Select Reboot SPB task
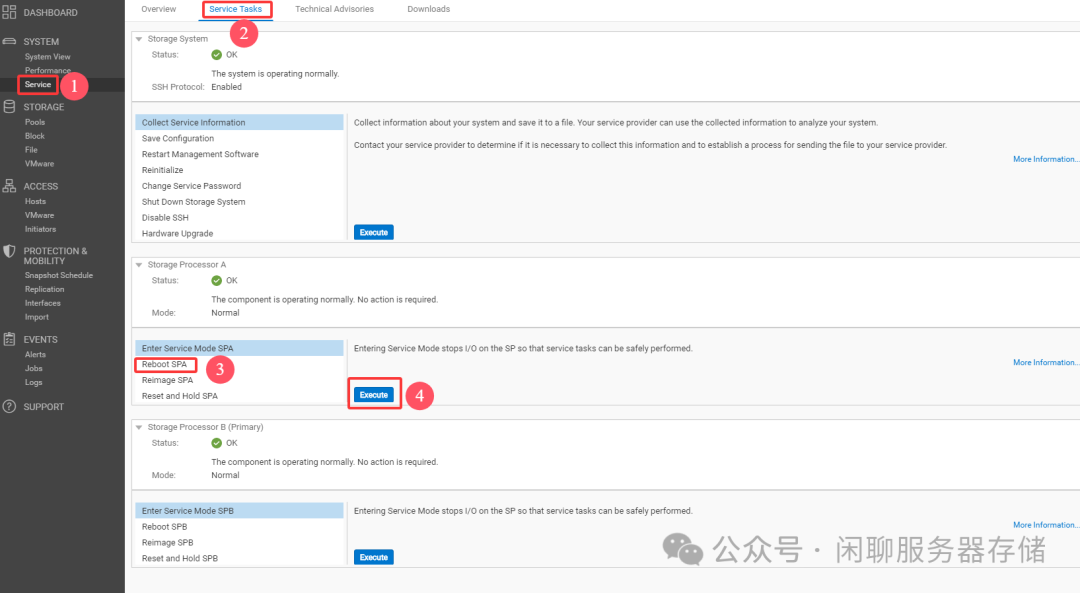Image resolution: width=1080 pixels, height=593 pixels. pyautogui.click(x=239, y=527)
